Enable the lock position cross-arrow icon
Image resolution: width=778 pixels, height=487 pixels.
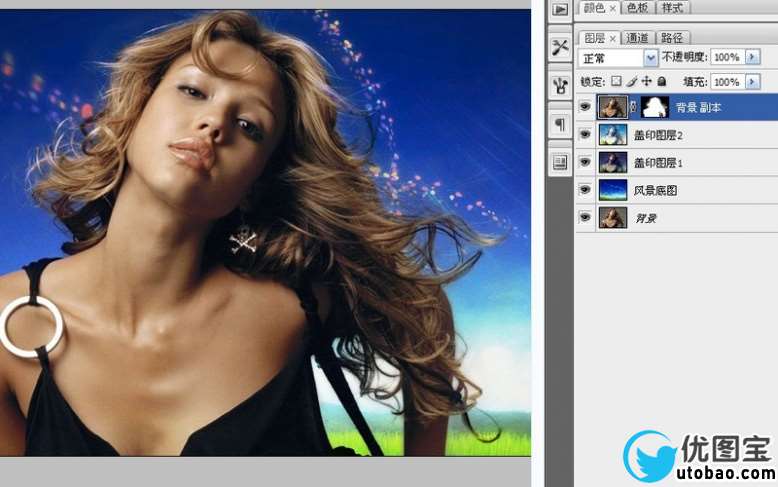(x=647, y=81)
